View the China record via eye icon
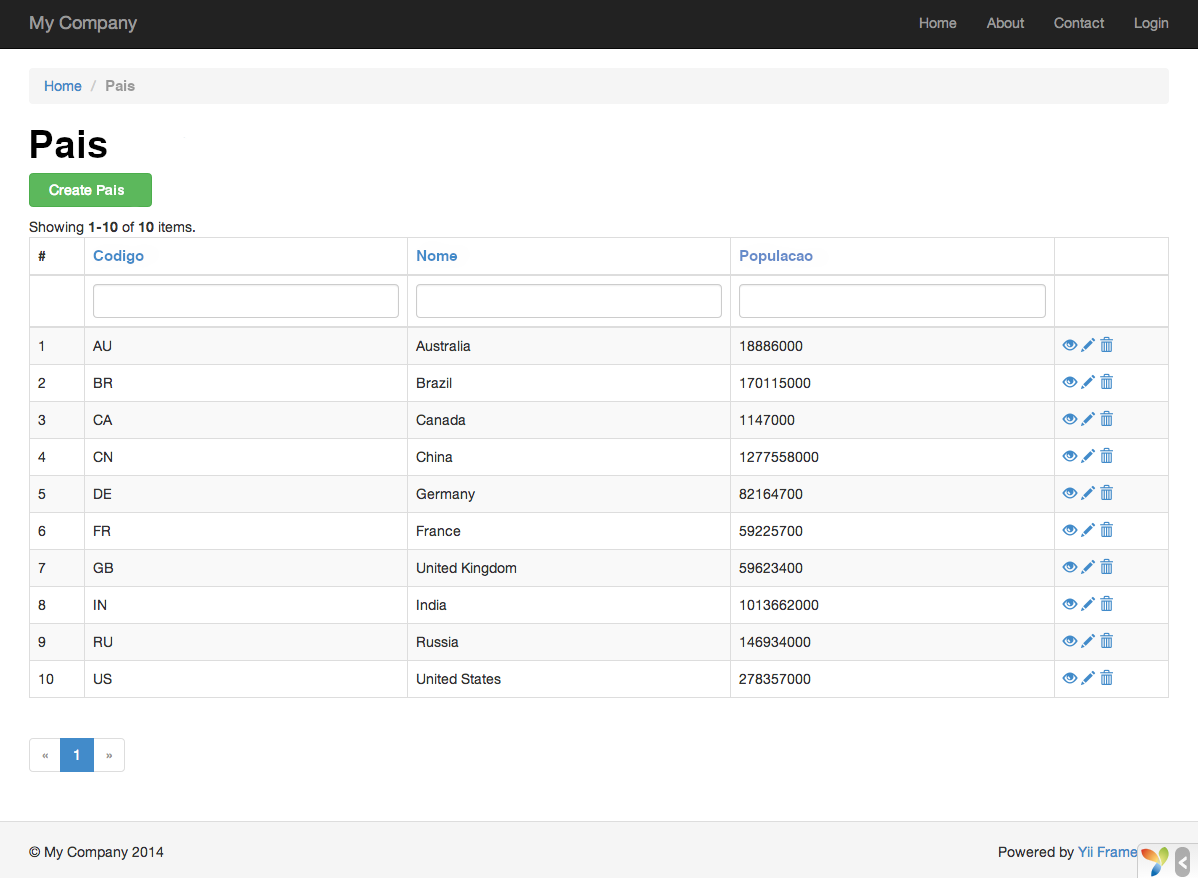This screenshot has width=1198, height=878. [x=1069, y=456]
